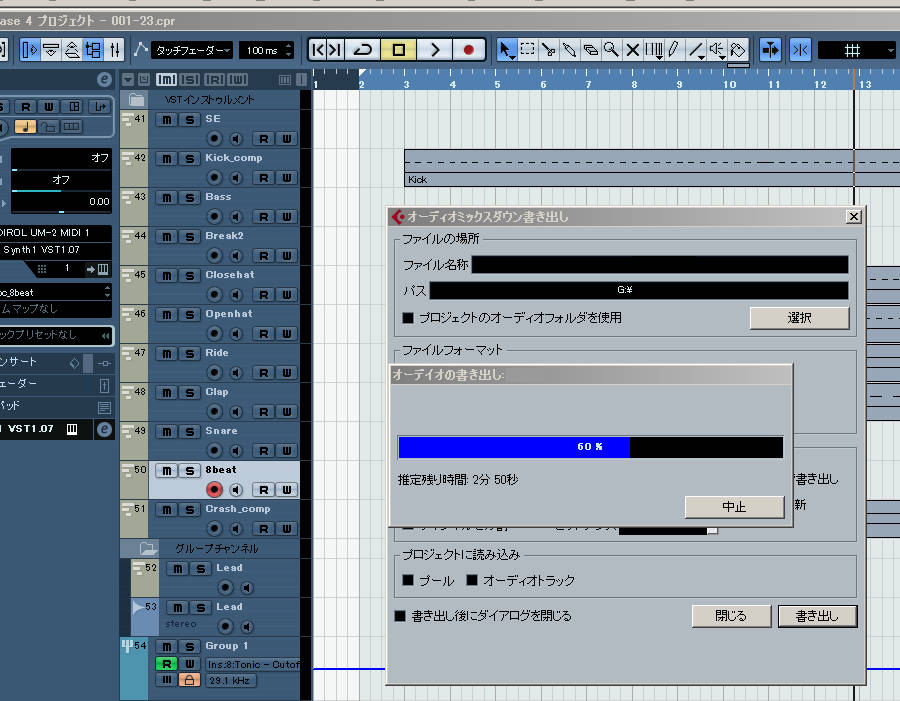Select the Play speaker tool
Viewport: 900px width, 701px height.
tap(717, 50)
